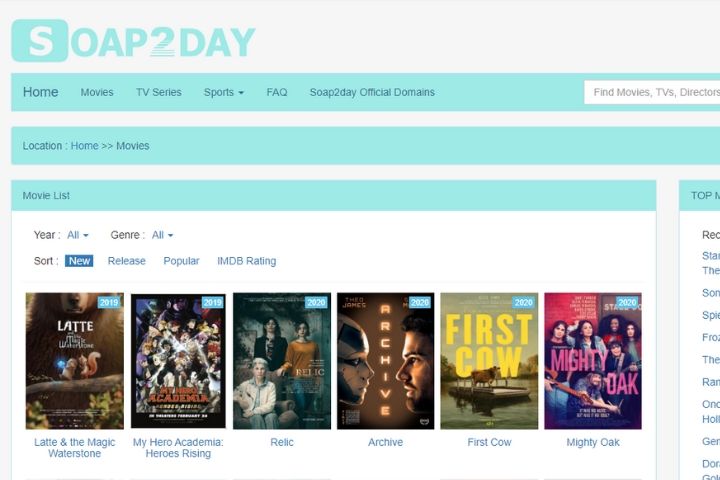Open Soap2day Official Domains link

click(372, 92)
